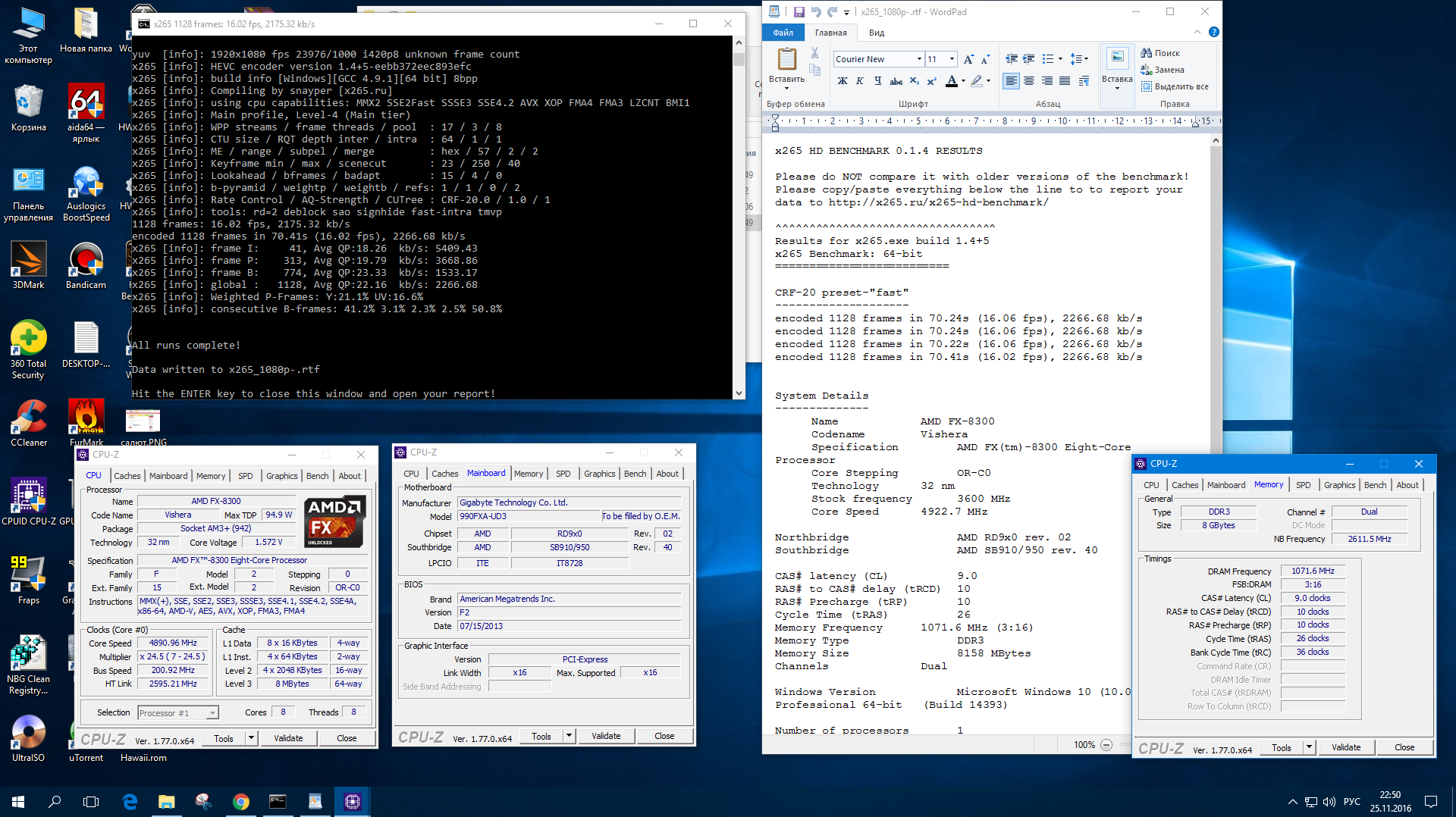This screenshot has width=1456, height=817.
Task: Toggle center text alignment
Action: [x=1029, y=81]
